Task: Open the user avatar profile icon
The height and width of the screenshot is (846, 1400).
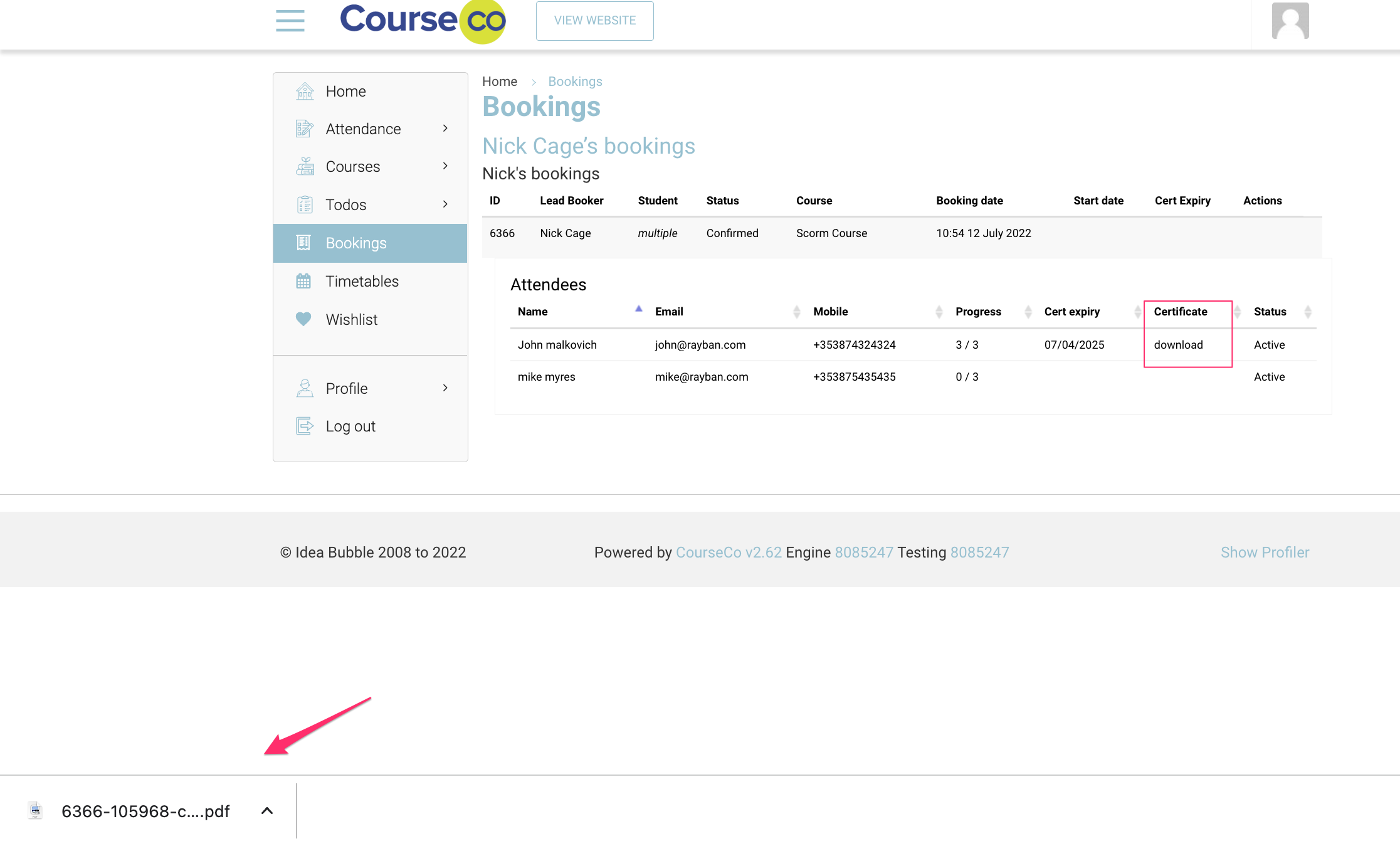Action: (x=1290, y=21)
